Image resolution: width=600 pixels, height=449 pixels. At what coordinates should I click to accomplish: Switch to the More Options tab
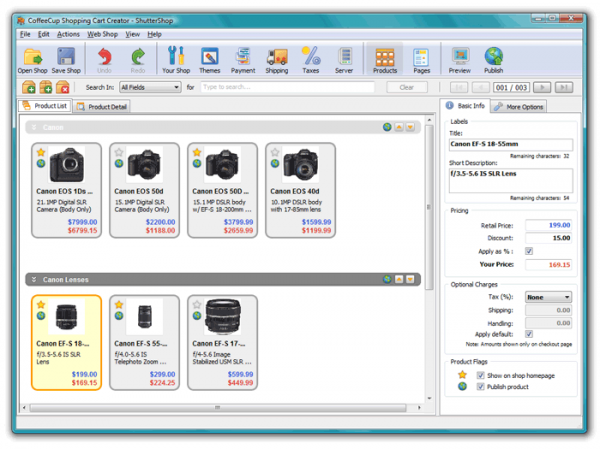pos(519,106)
